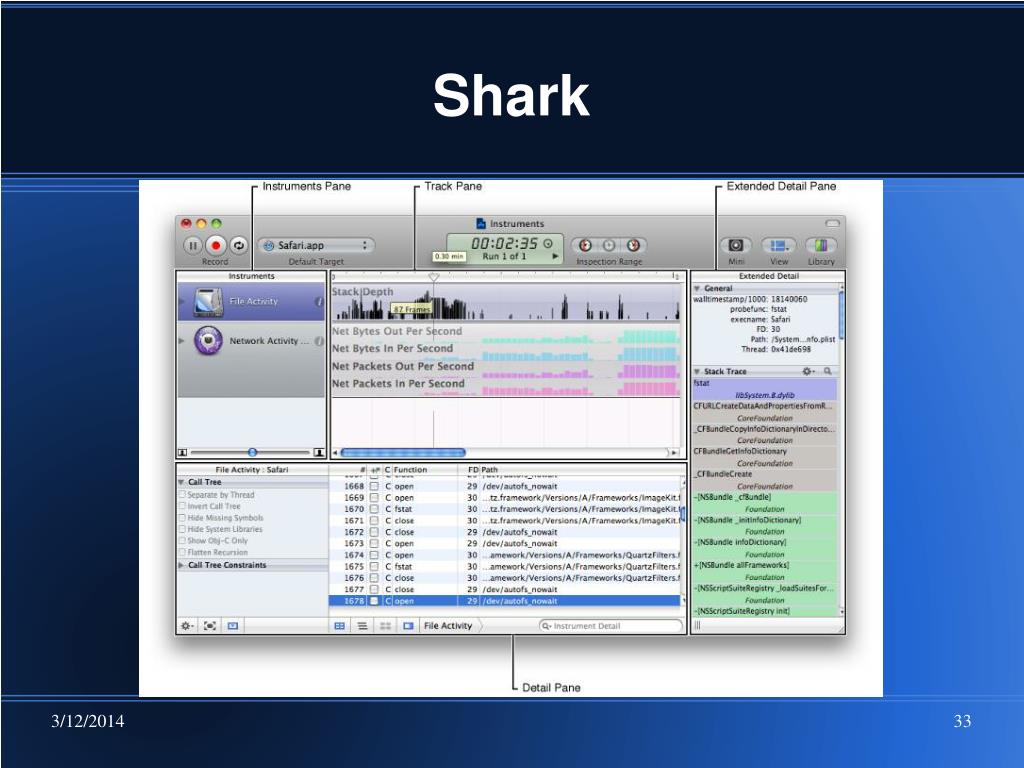Pause the trace with the pause button
The height and width of the screenshot is (768, 1024).
[193, 246]
